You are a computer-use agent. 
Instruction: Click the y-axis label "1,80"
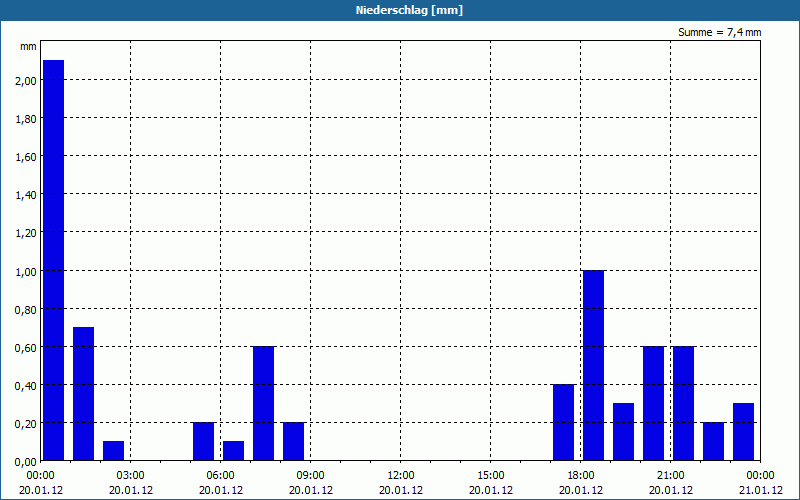point(27,119)
